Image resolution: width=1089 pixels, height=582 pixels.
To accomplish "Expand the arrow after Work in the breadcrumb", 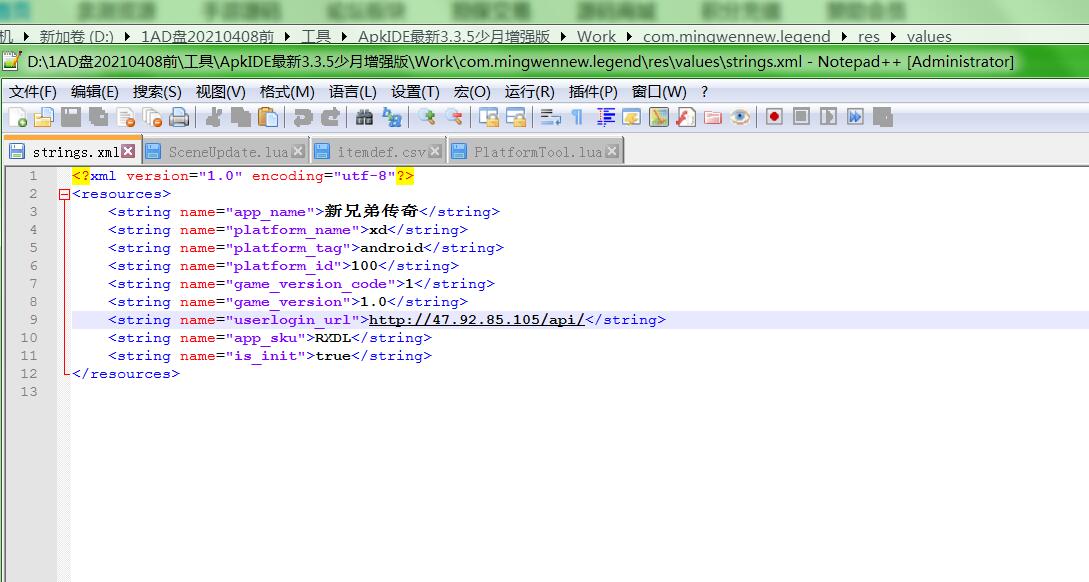I will click(630, 36).
